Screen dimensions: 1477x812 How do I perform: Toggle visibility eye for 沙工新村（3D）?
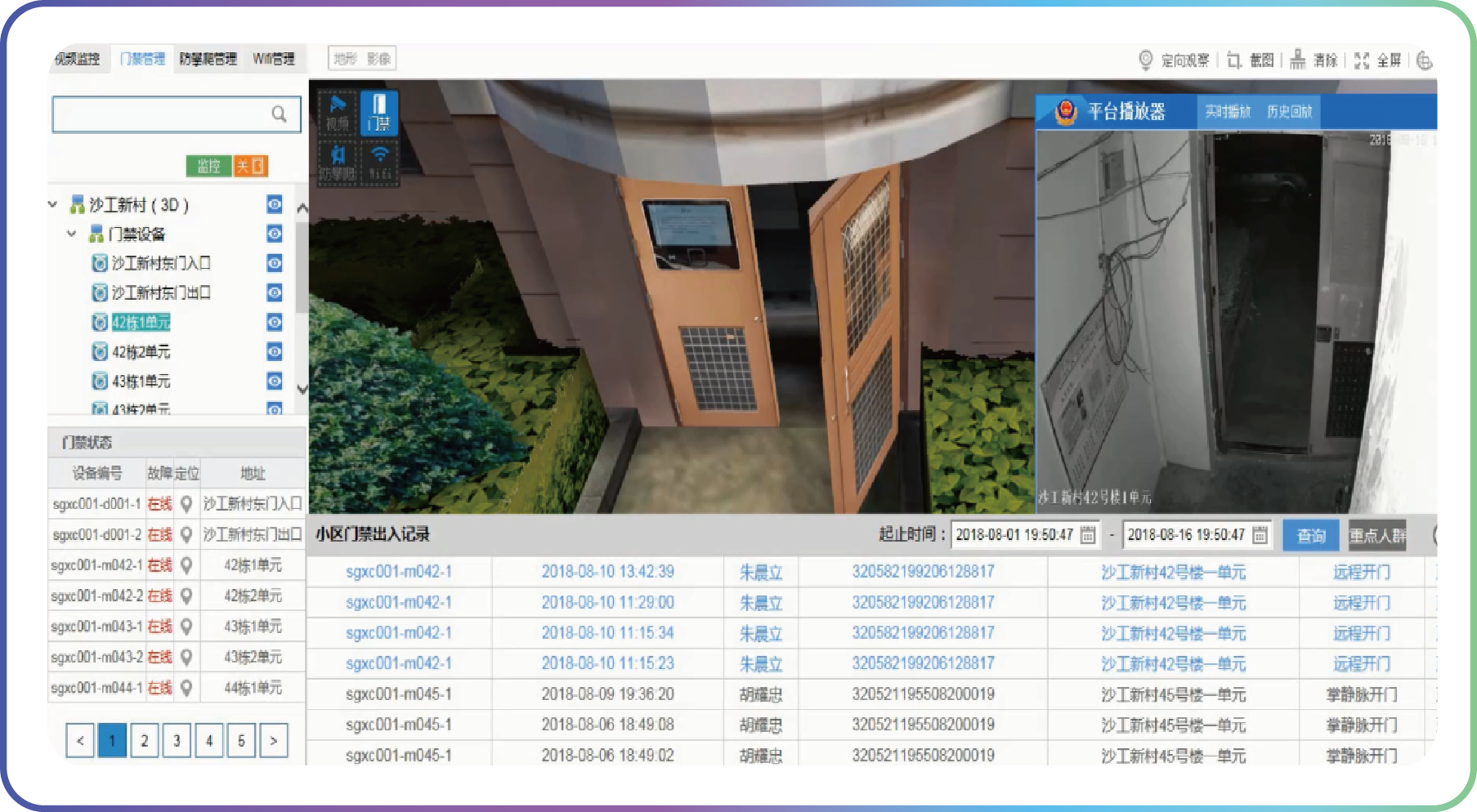click(x=275, y=204)
